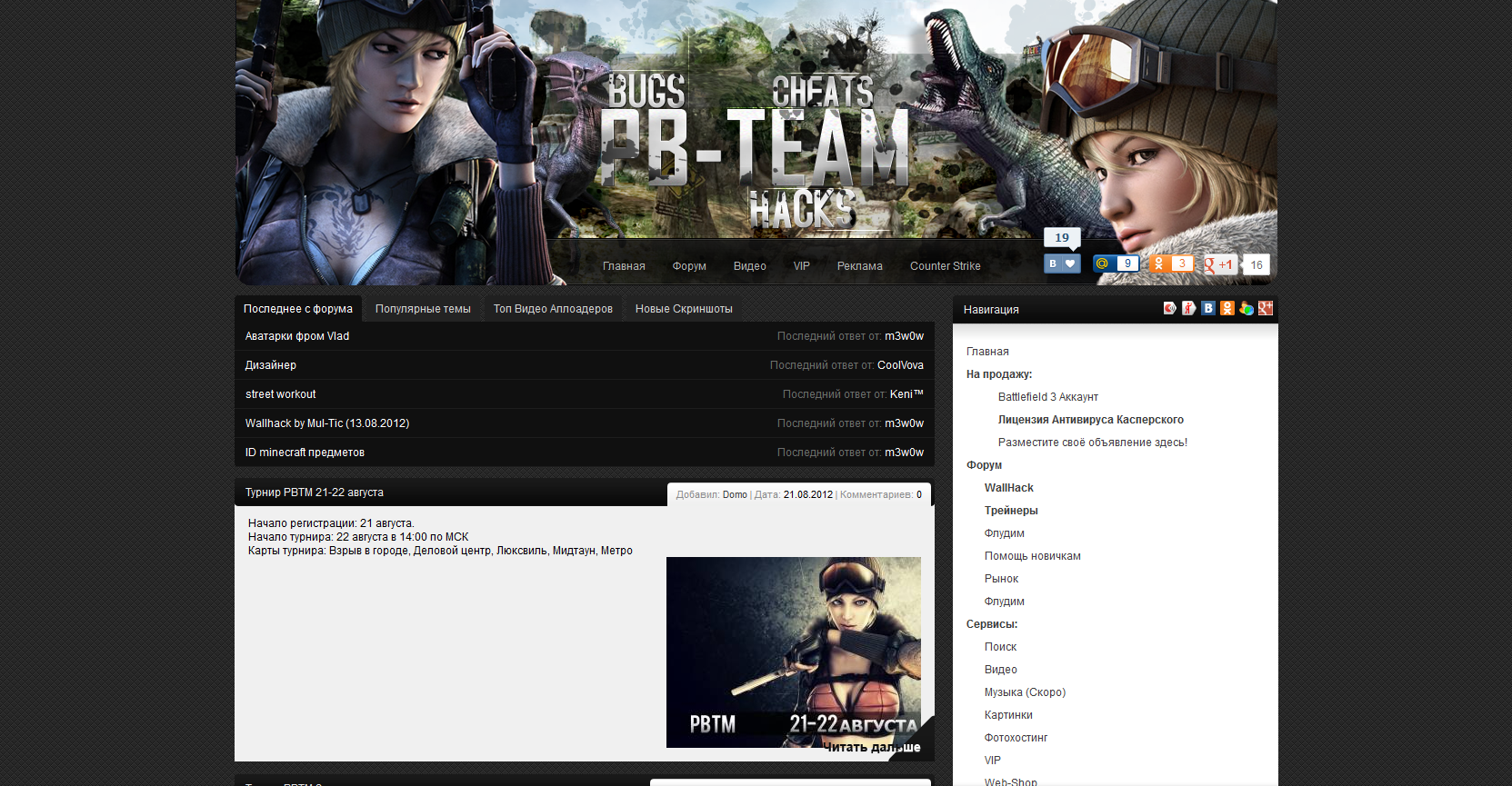Open the Флудим link below Рынок
Image resolution: width=1512 pixels, height=786 pixels.
click(x=1005, y=602)
